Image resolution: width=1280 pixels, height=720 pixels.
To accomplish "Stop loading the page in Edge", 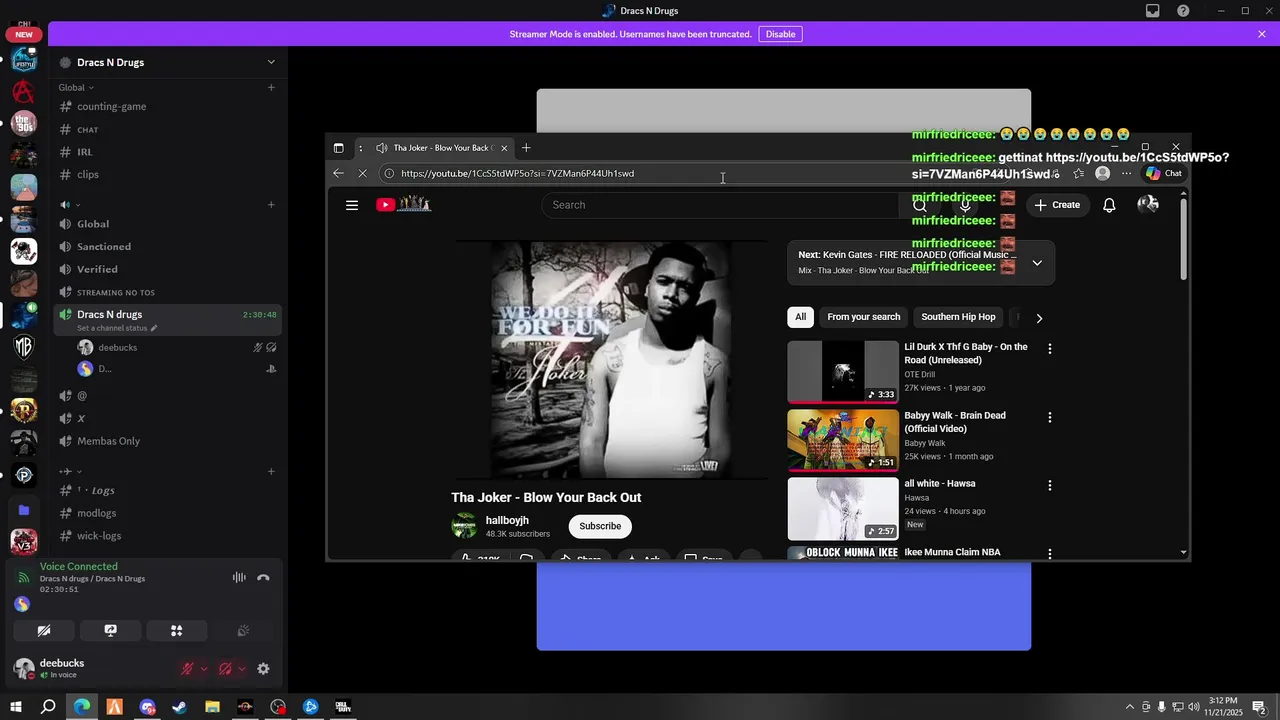I will tap(362, 173).
